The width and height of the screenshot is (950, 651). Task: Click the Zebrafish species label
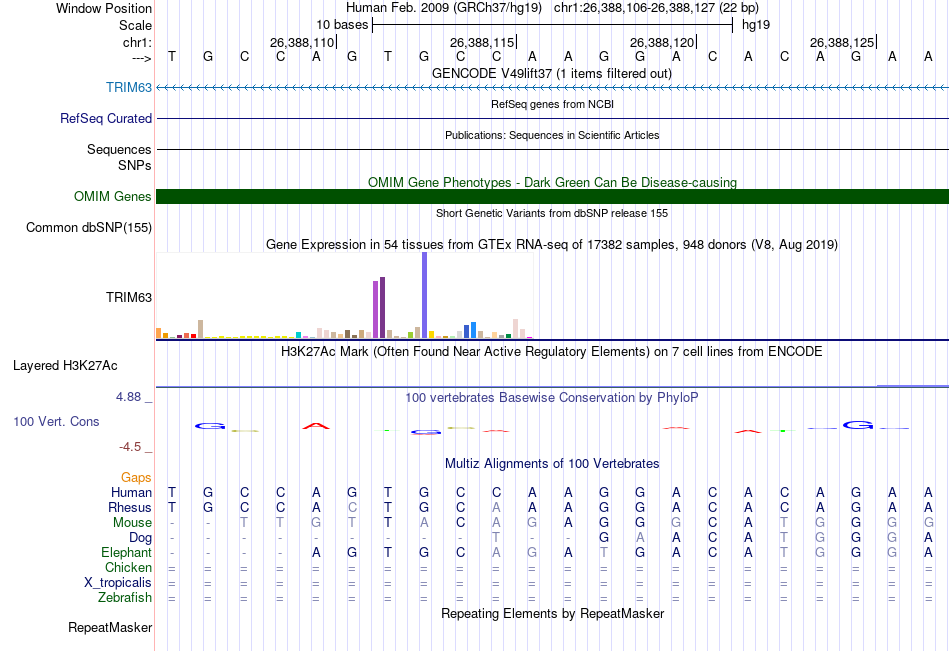tap(125, 597)
